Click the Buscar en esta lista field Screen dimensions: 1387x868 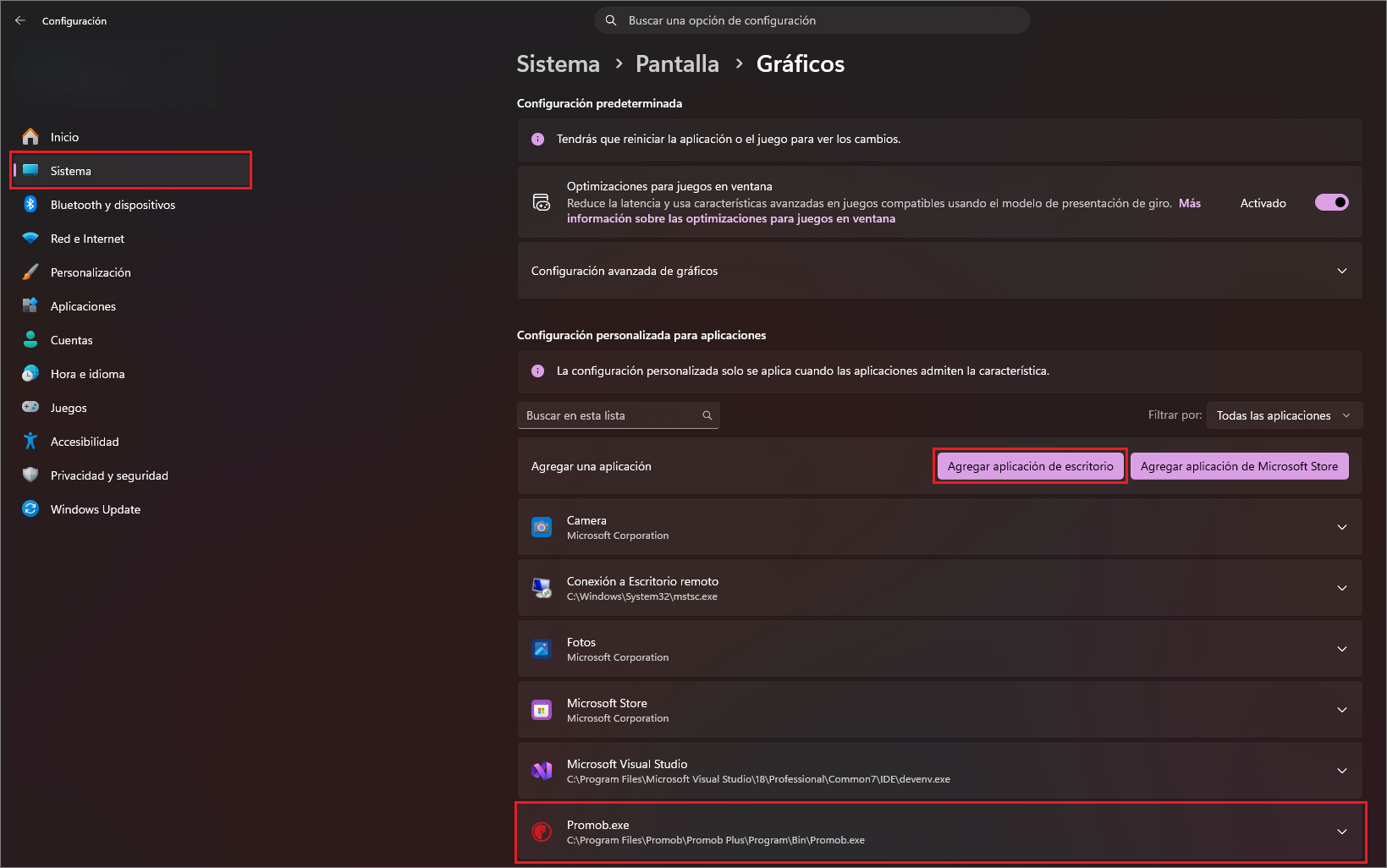[618, 415]
